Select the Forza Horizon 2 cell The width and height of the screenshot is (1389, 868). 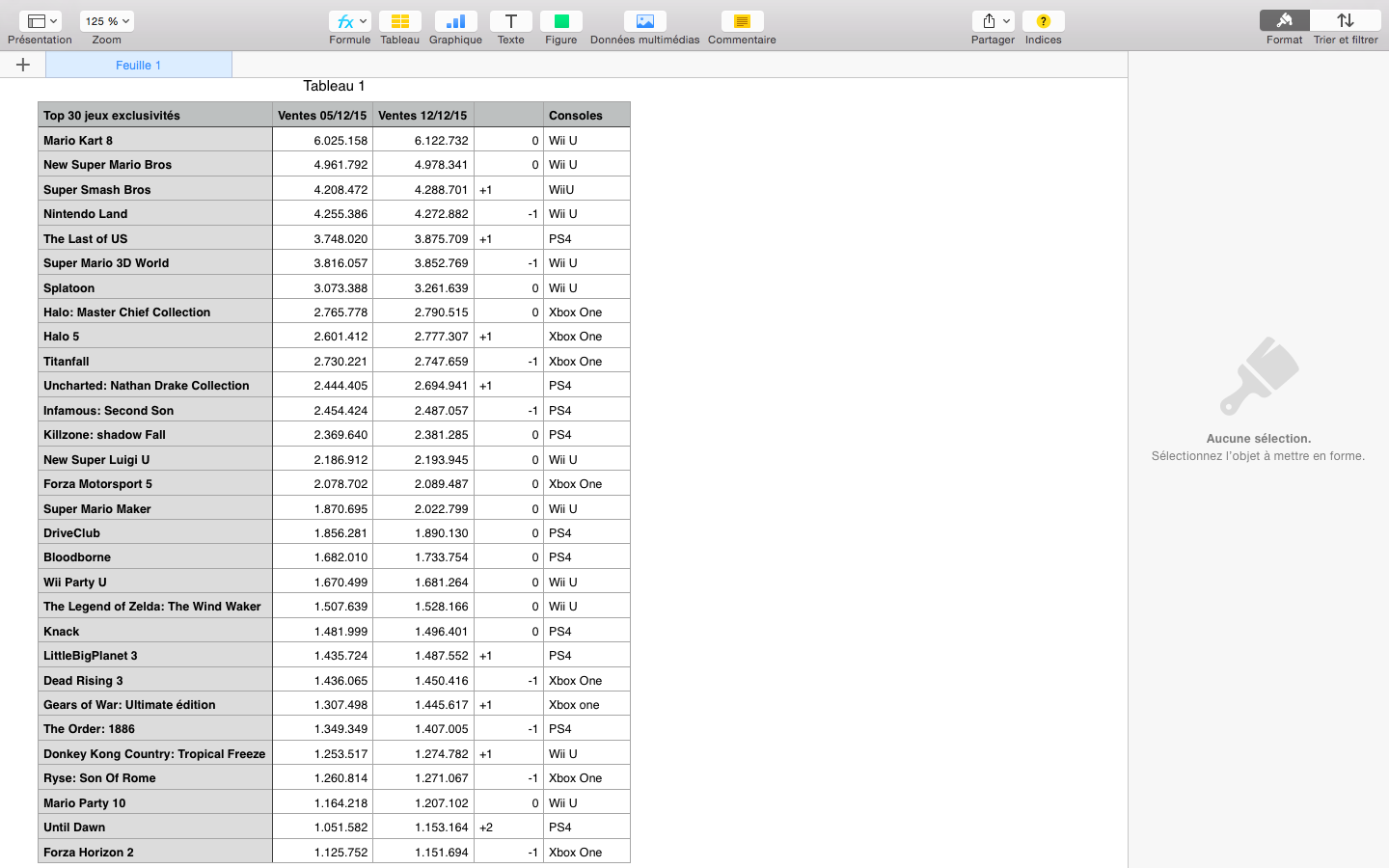155,852
